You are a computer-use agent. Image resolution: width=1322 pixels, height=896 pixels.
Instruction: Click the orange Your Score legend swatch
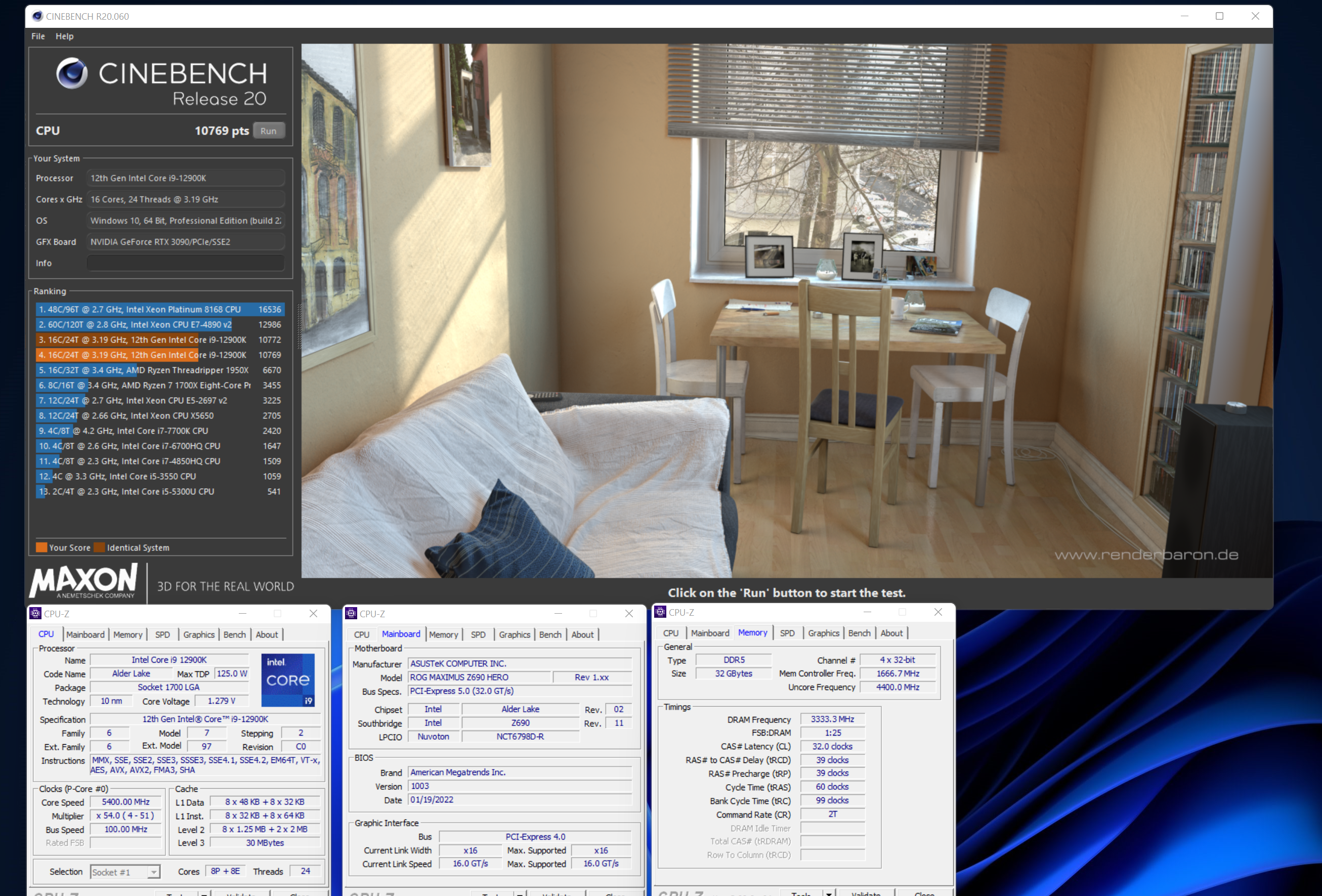click(x=41, y=547)
